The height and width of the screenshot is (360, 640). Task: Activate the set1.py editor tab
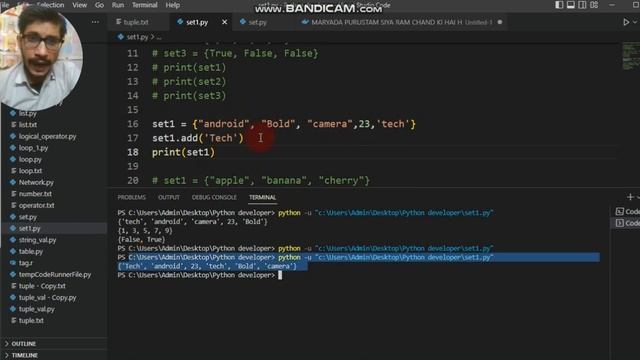197,22
